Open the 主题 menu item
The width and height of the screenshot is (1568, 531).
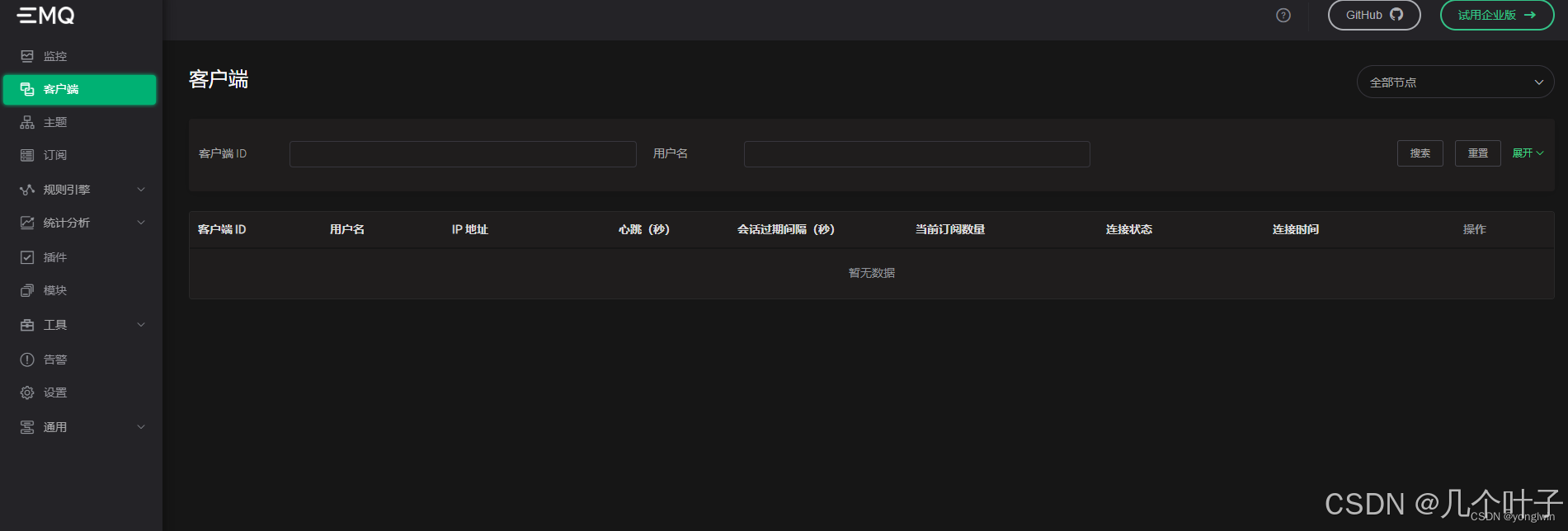pos(79,122)
